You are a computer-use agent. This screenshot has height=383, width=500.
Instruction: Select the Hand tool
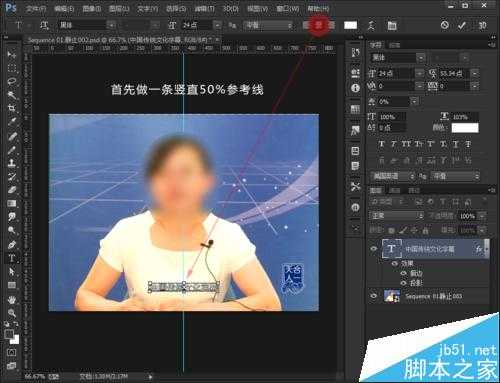click(12, 300)
